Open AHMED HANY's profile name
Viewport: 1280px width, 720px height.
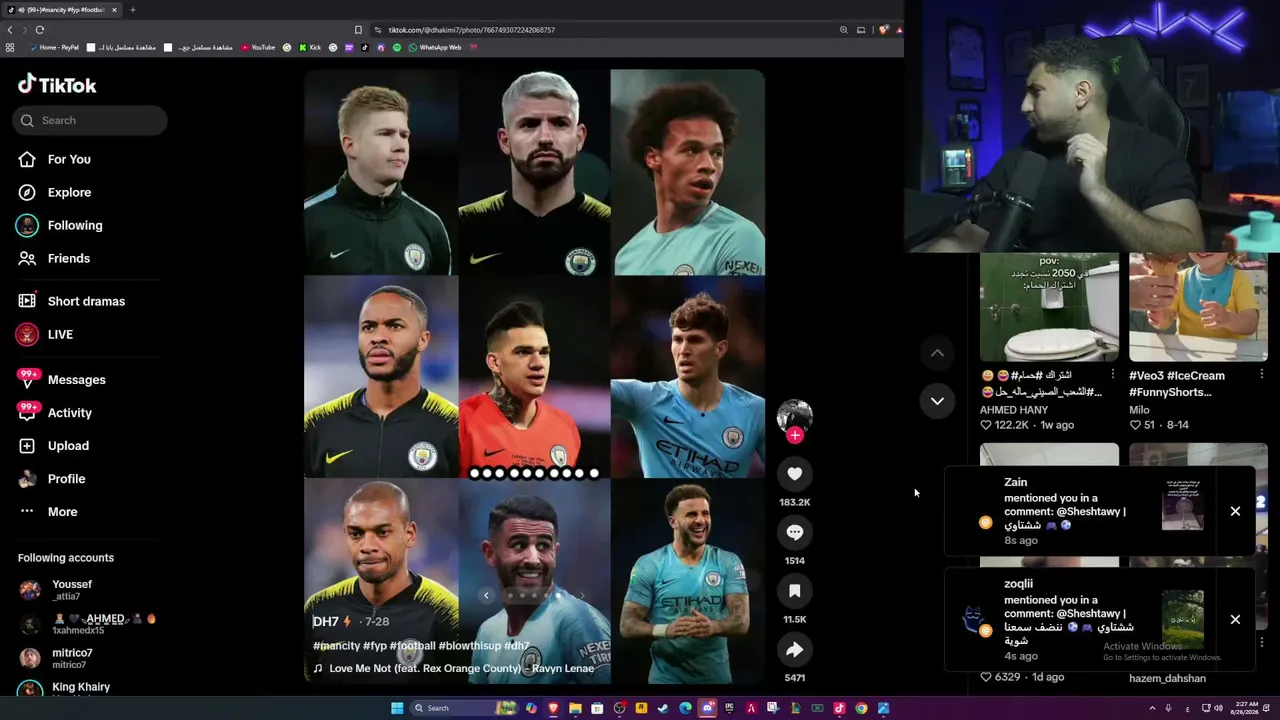[x=1014, y=410]
